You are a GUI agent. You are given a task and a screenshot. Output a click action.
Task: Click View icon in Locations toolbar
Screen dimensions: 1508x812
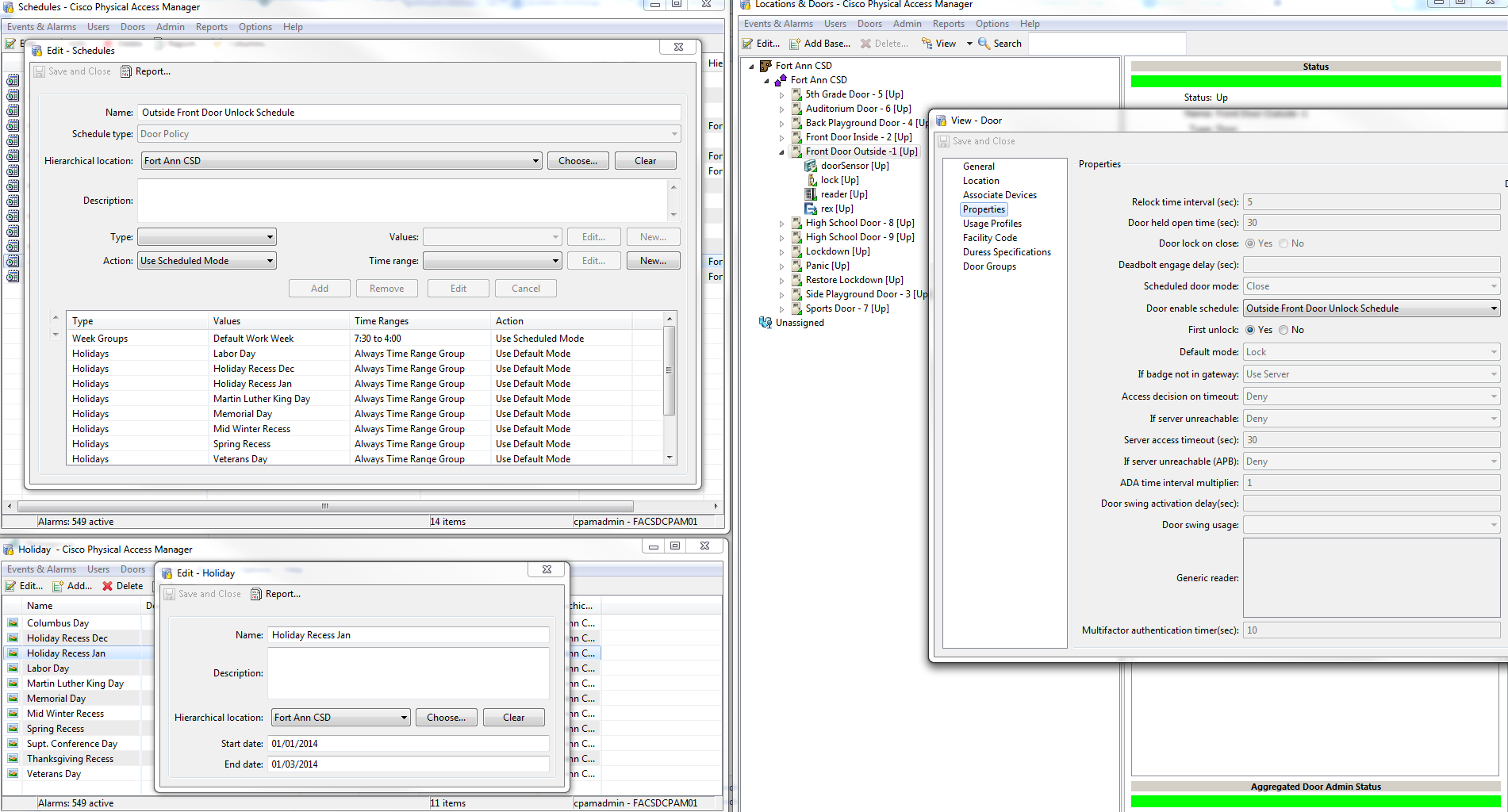pyautogui.click(x=927, y=44)
